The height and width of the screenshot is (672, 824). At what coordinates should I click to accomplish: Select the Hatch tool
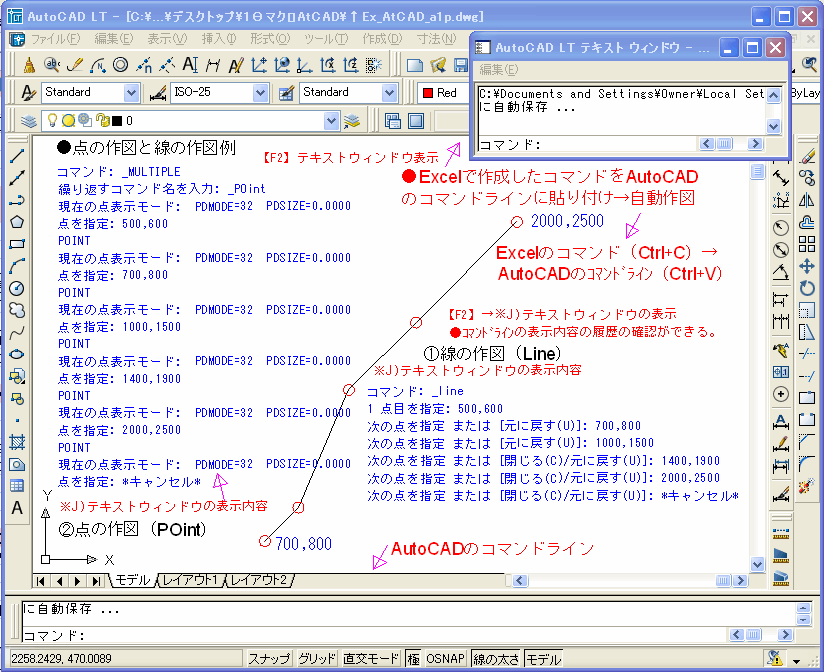(x=17, y=442)
